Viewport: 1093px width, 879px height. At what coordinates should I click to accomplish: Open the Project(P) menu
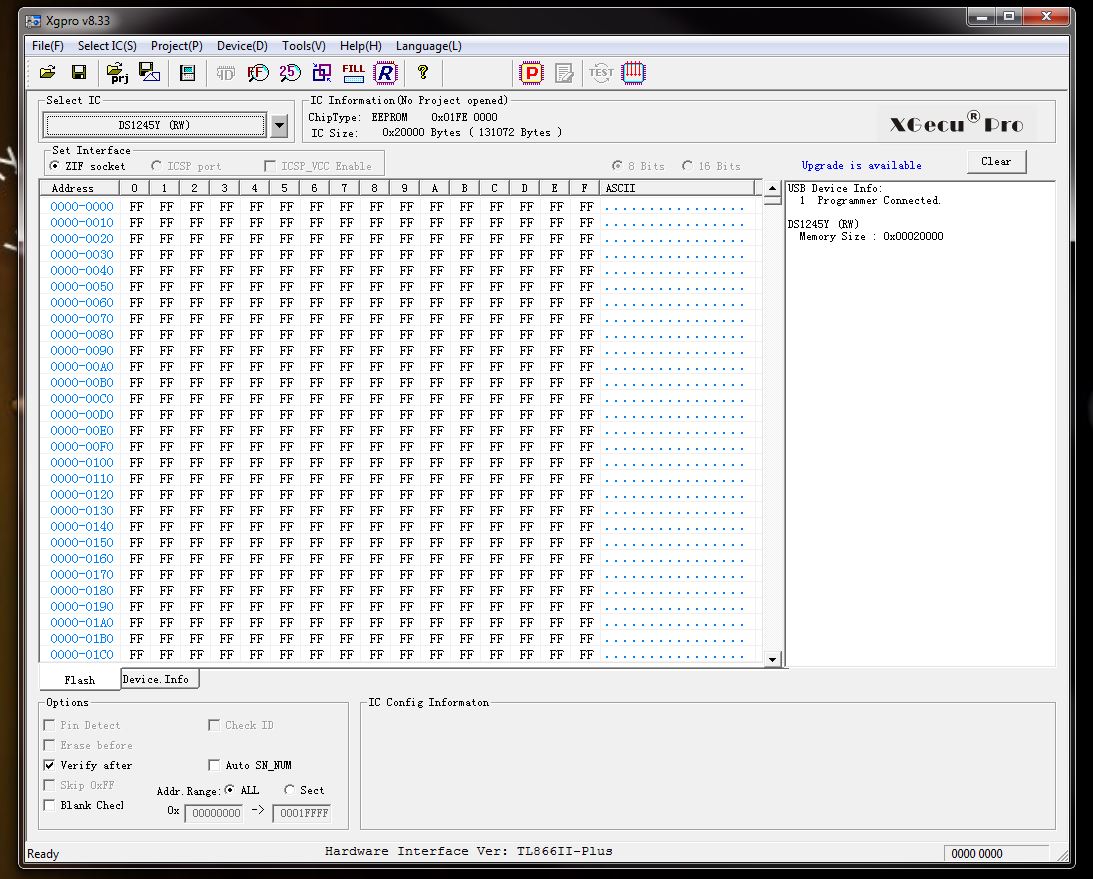176,46
